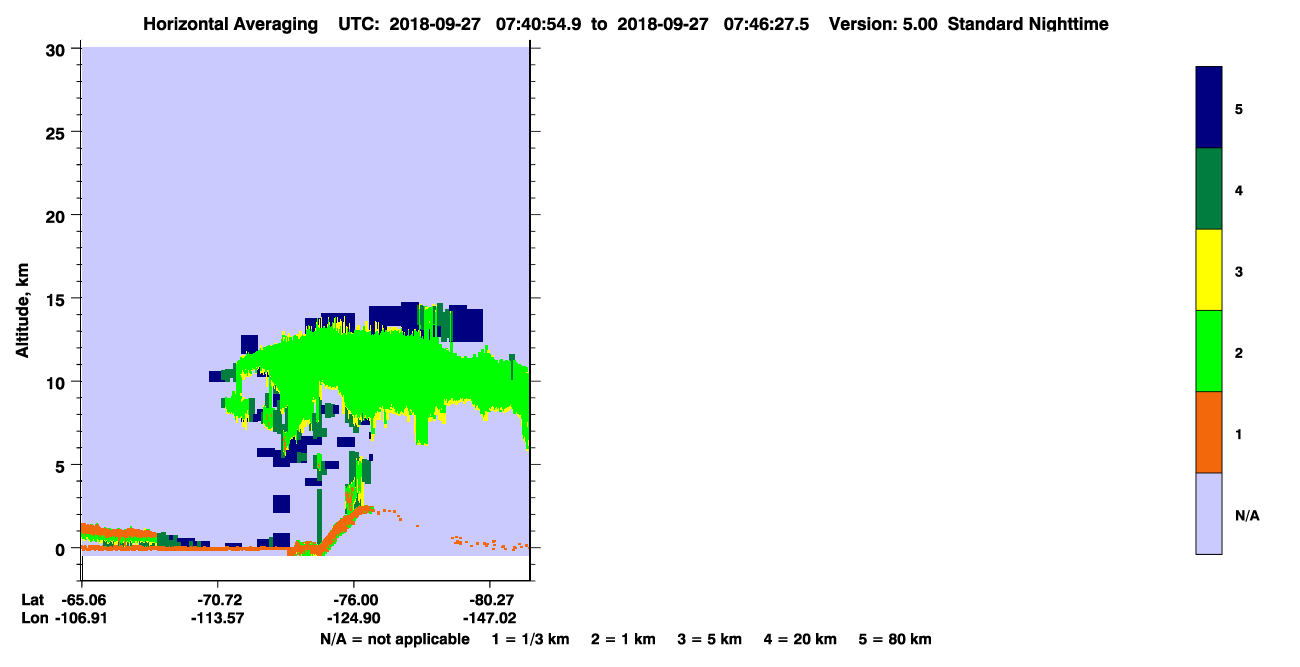Click legend text '2 = 1 km'

[x=623, y=639]
